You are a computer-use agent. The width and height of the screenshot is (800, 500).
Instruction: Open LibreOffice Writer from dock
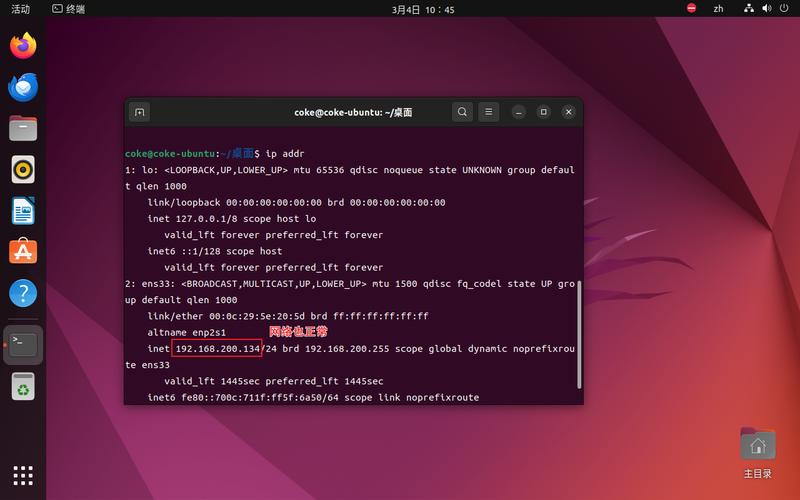click(x=23, y=211)
